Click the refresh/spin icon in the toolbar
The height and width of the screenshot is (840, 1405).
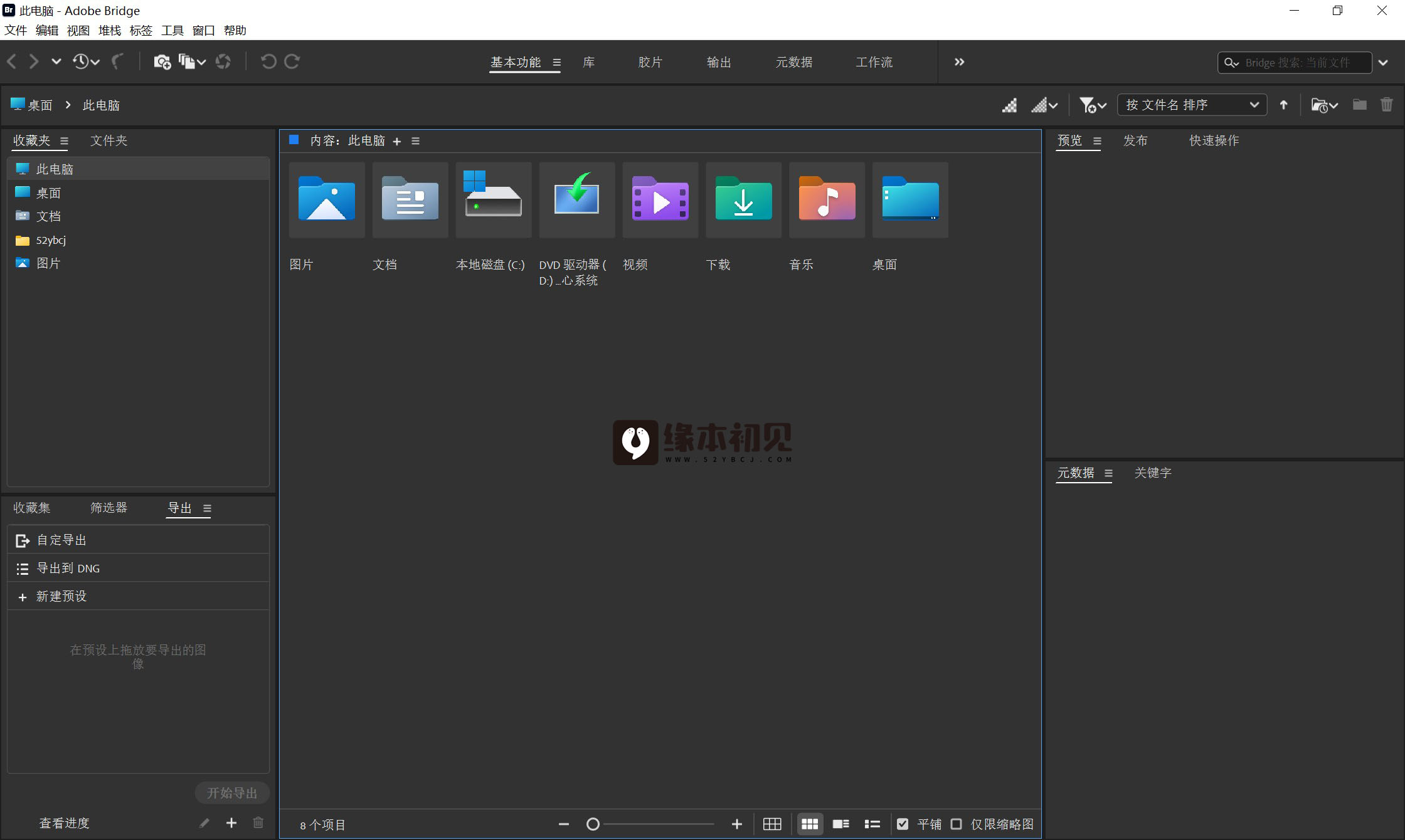click(223, 61)
